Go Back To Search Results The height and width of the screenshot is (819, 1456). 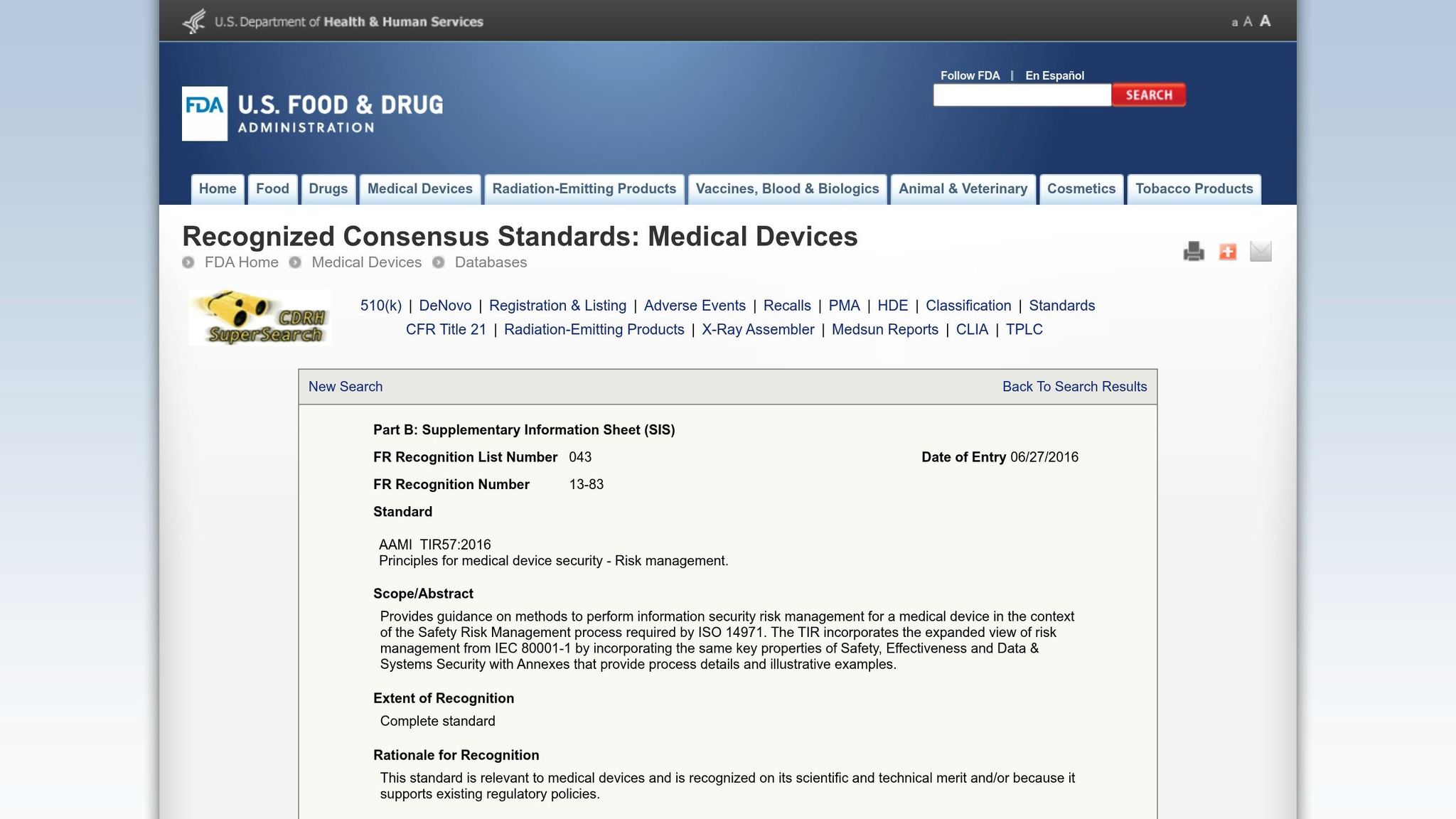(1075, 387)
